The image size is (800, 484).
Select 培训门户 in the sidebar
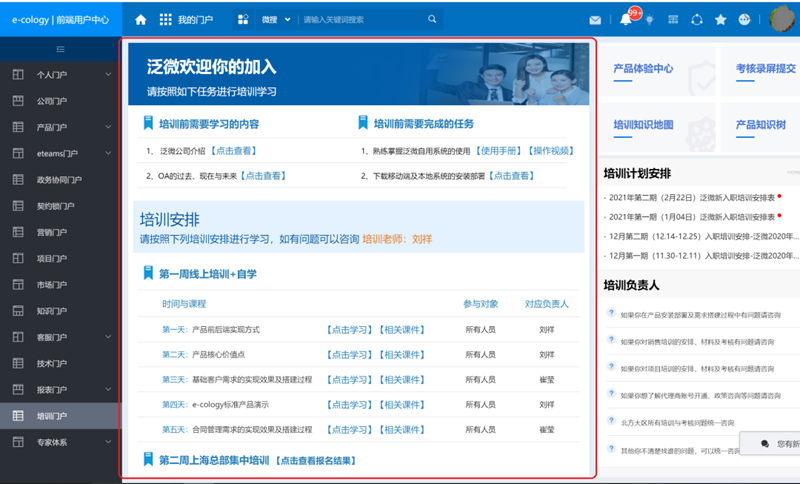(x=61, y=416)
